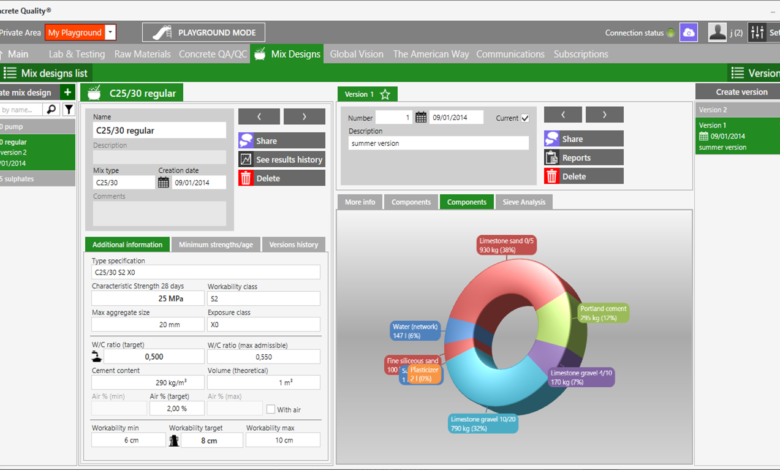Toggle the Current version checkbox
The image size is (780, 470).
pos(525,118)
